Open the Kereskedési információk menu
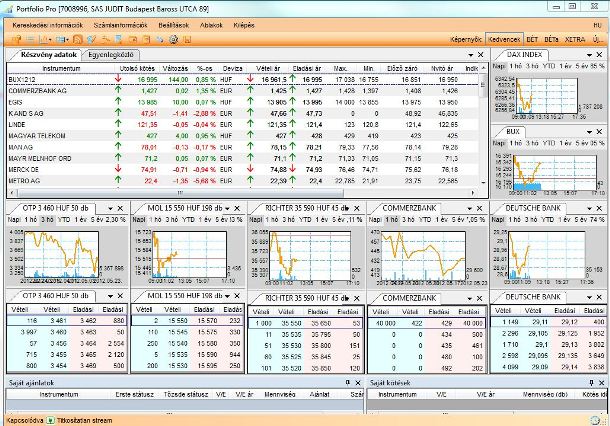The image size is (610, 426). click(47, 25)
